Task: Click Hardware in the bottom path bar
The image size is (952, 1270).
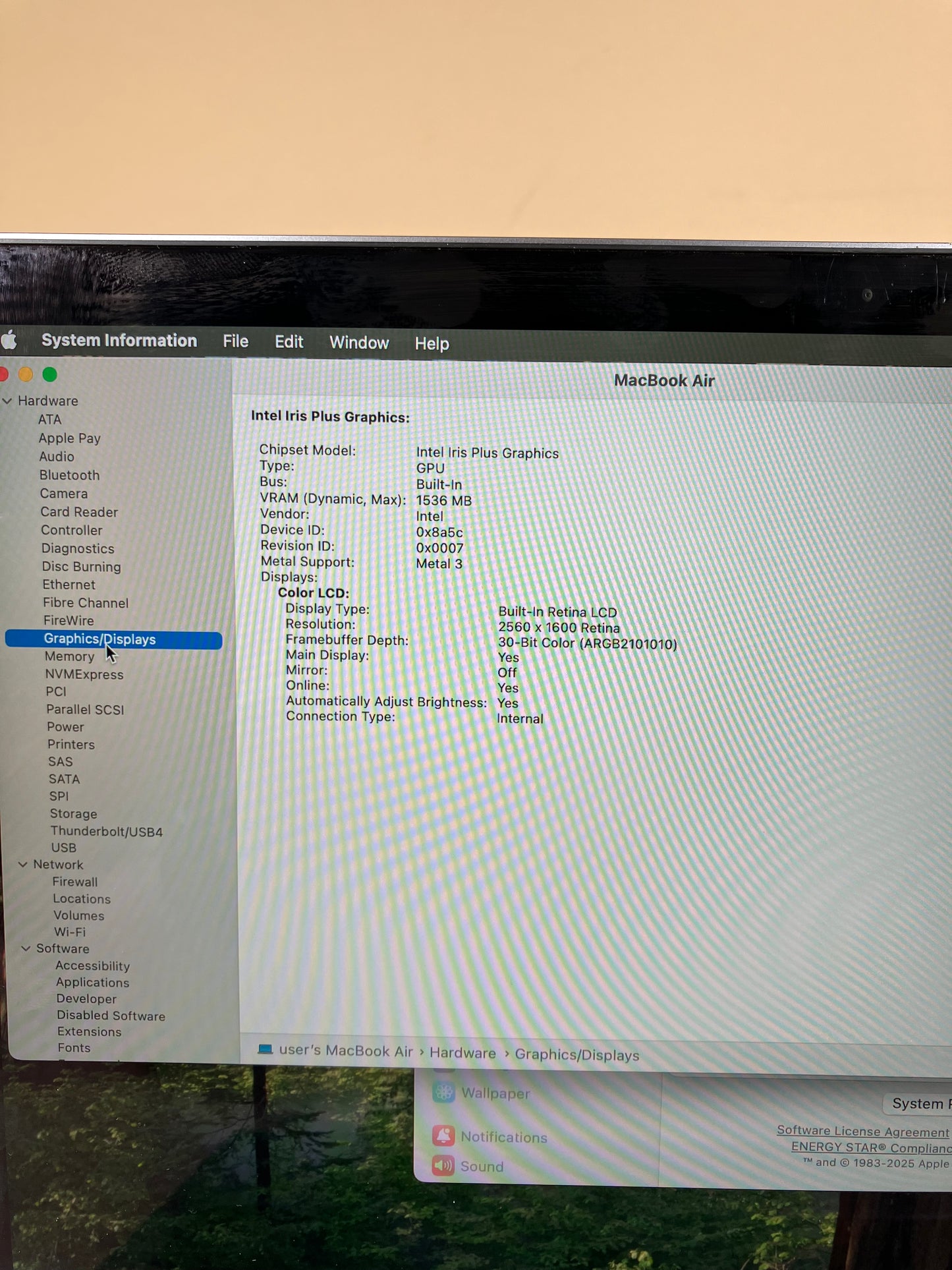Action: click(462, 1053)
